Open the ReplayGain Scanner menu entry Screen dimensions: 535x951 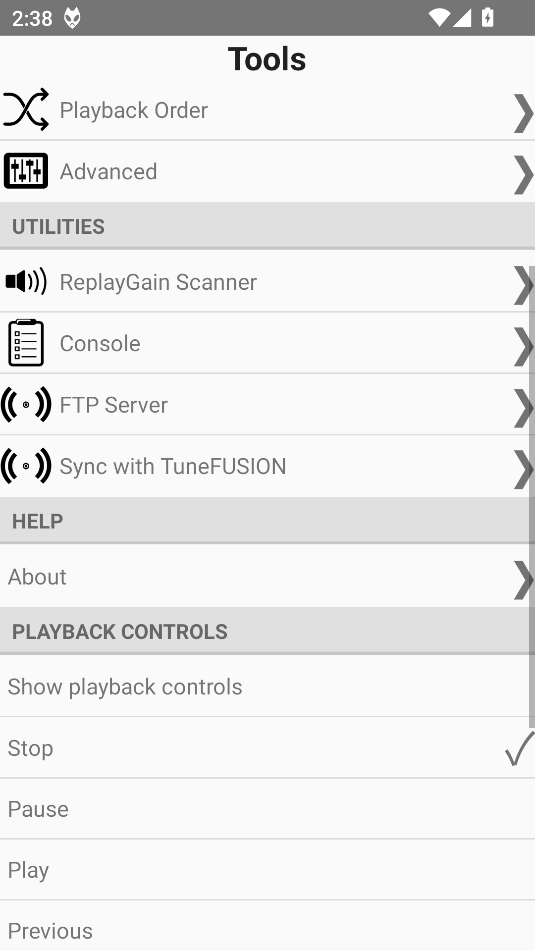(268, 282)
